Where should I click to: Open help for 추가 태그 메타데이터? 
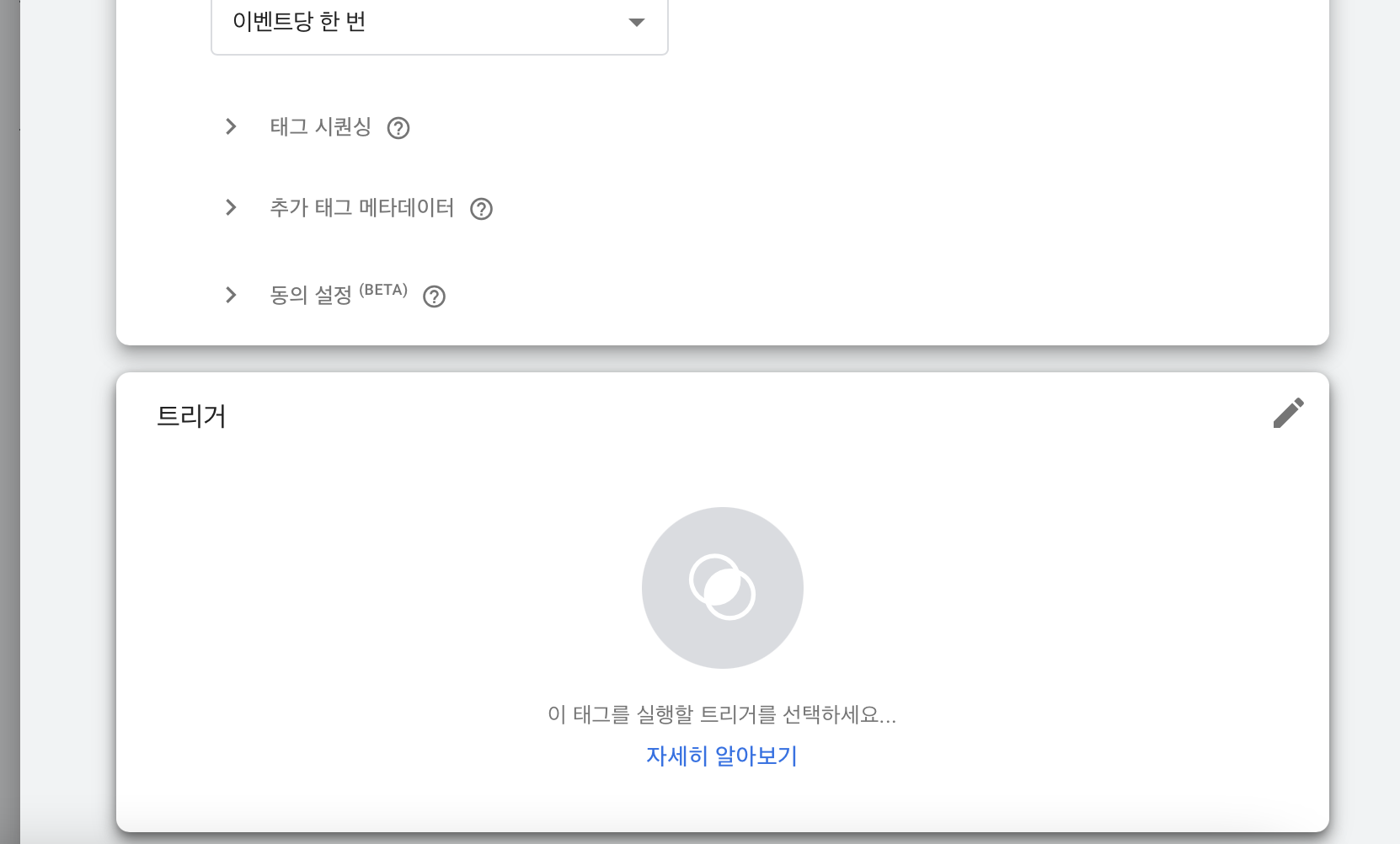pyautogui.click(x=482, y=208)
